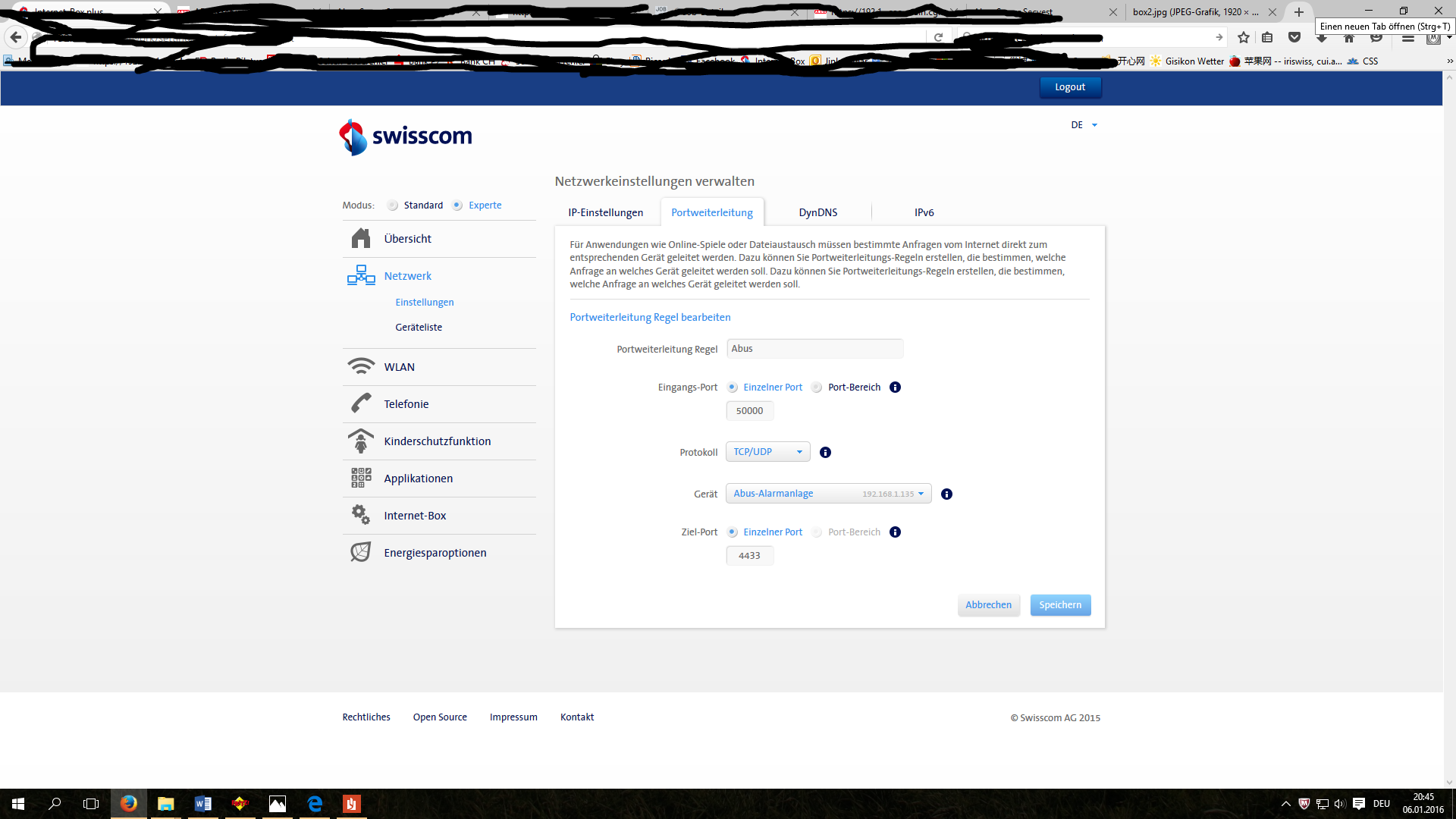
Task: Open the Kinderschutzfunktion icon
Action: (361, 441)
